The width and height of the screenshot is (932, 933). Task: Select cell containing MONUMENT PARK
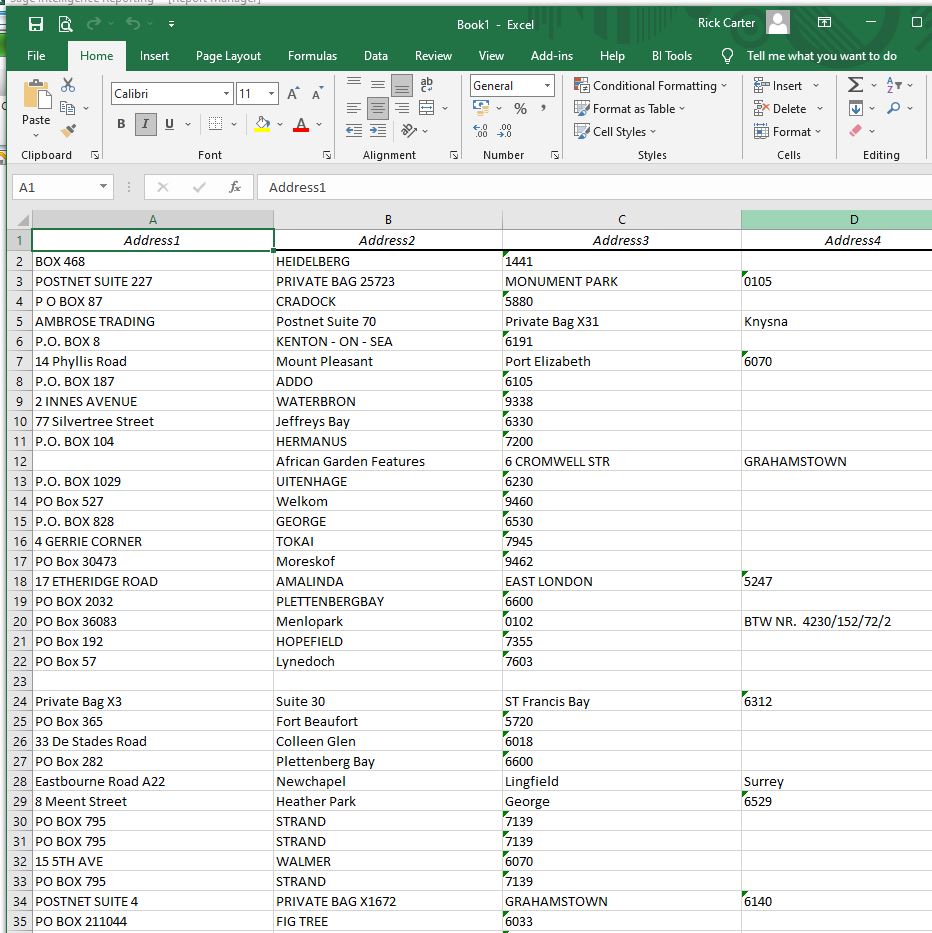pyautogui.click(x=621, y=281)
